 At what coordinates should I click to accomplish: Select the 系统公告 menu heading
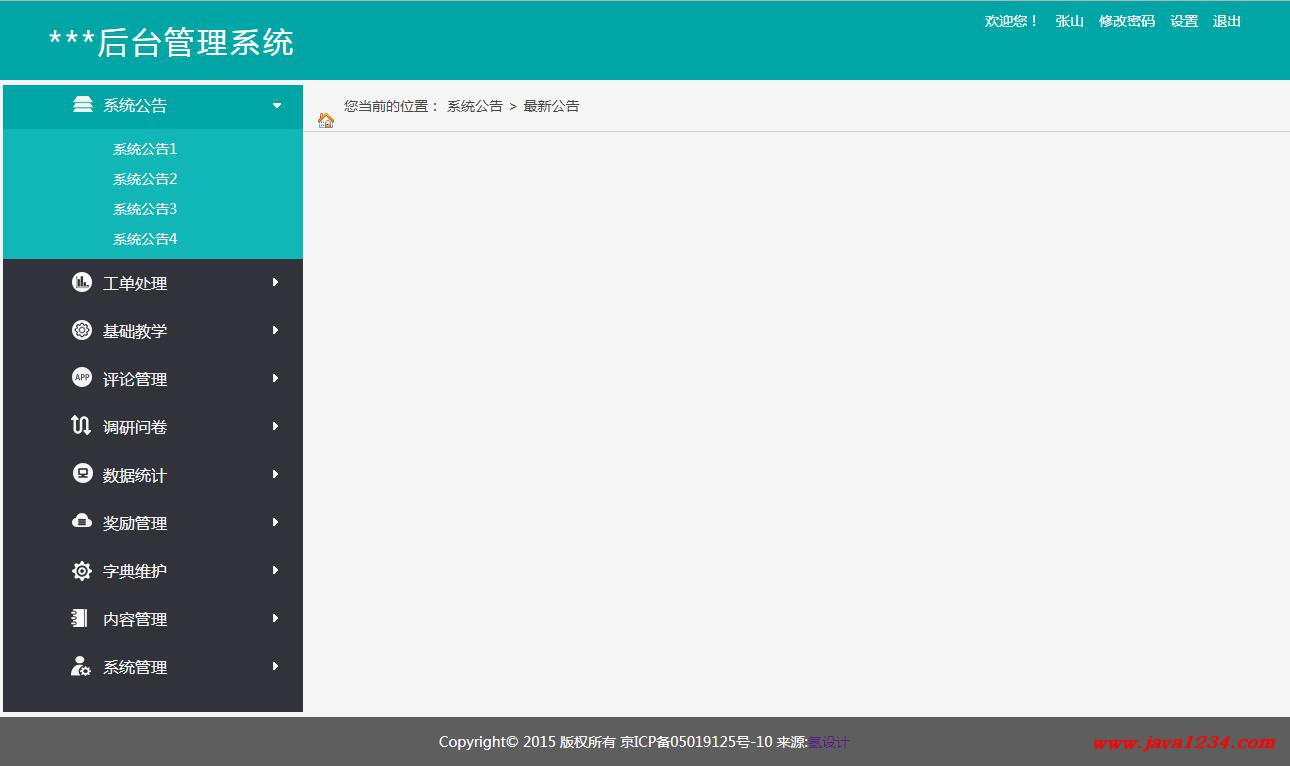coord(135,105)
